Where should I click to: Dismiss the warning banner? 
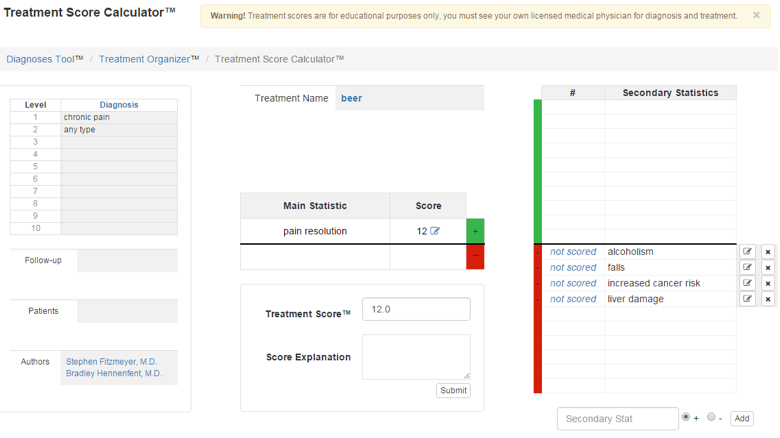click(x=756, y=16)
